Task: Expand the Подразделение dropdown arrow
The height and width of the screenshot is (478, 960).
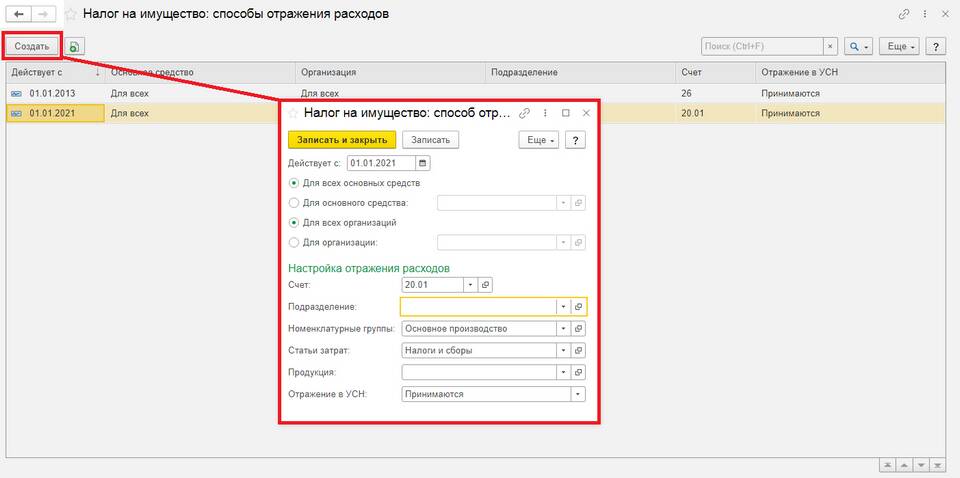Action: (x=564, y=307)
